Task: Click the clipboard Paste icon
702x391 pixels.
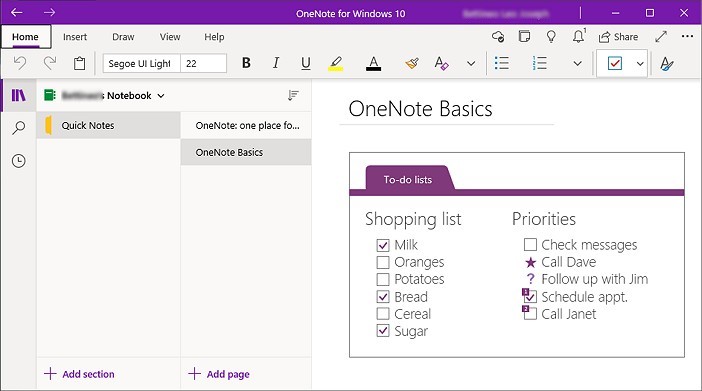Action: (79, 63)
